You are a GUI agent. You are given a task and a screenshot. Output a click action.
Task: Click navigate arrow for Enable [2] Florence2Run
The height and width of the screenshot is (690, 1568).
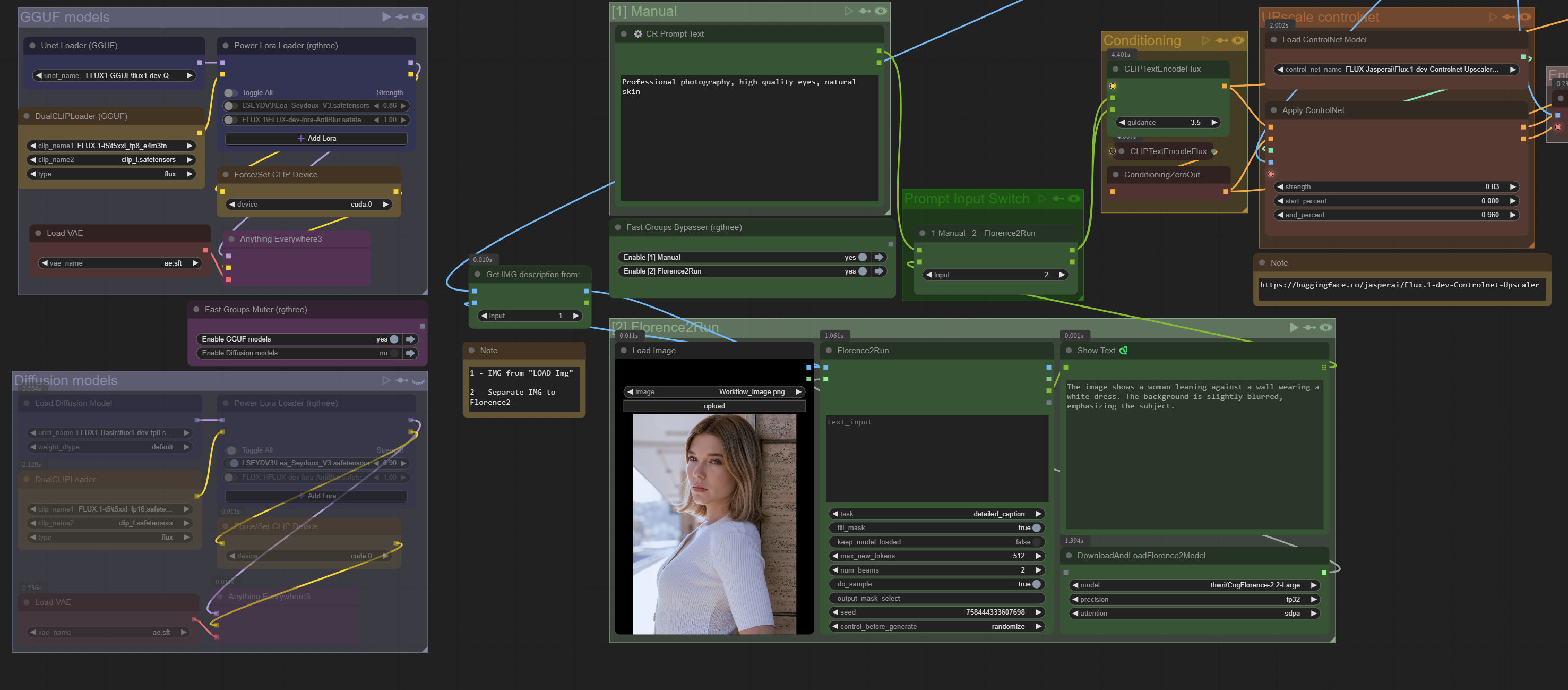click(879, 271)
